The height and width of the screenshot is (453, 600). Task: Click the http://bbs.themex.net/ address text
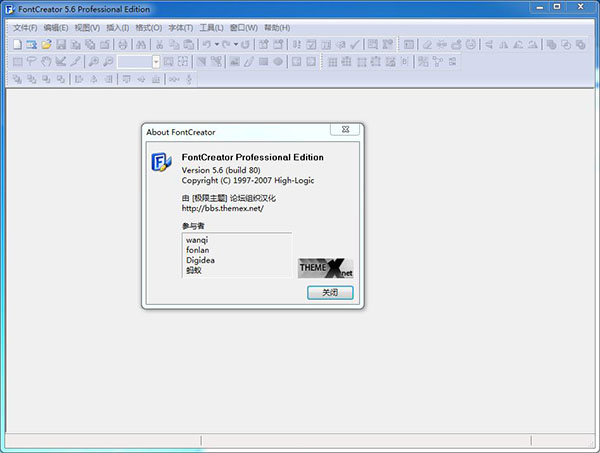[223, 209]
